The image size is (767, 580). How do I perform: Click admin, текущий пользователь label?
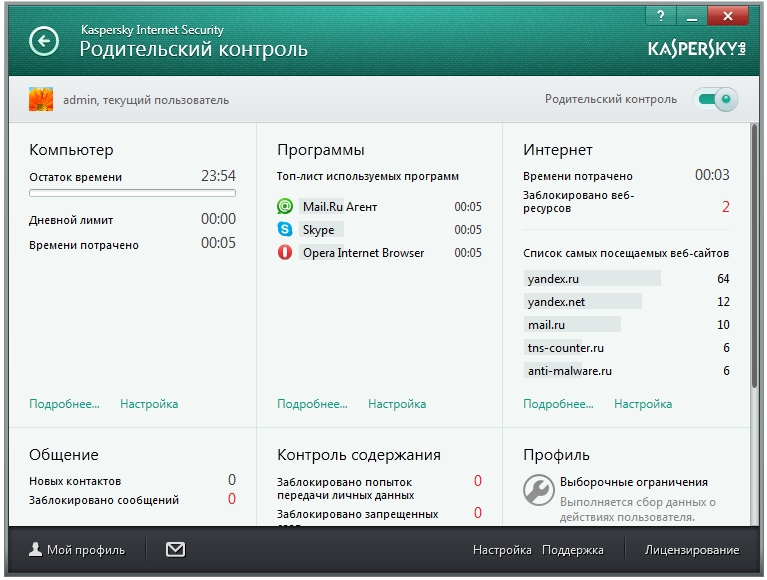click(x=146, y=100)
